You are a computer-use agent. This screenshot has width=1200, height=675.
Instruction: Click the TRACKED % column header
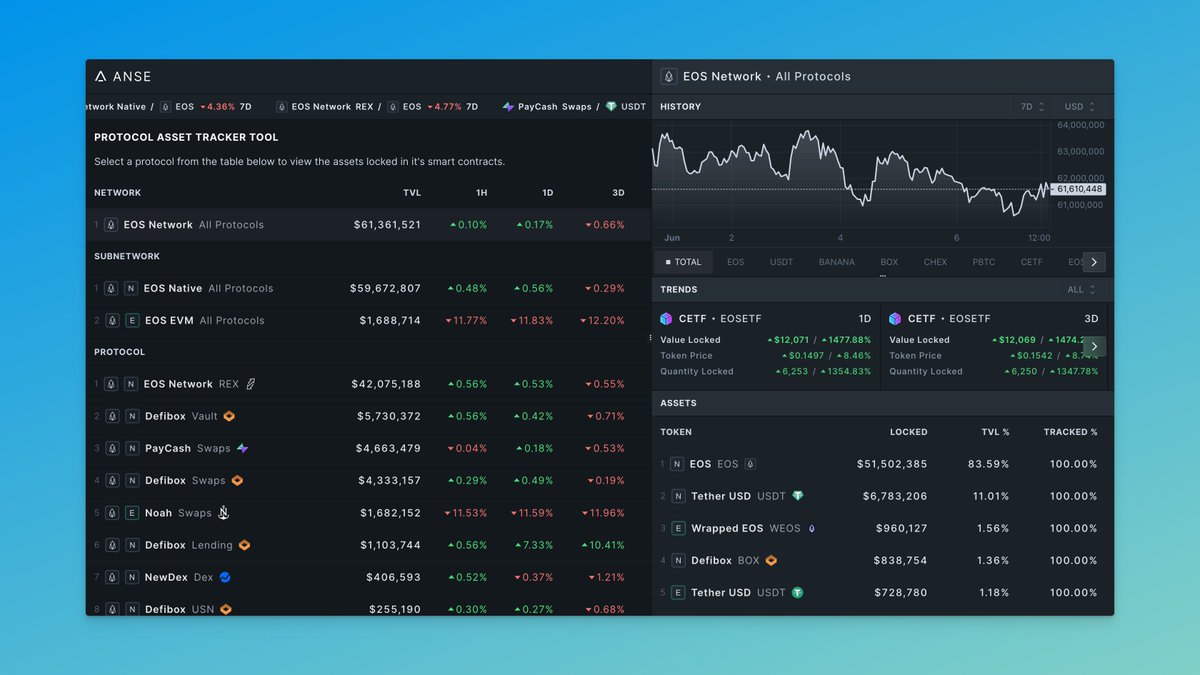1071,432
